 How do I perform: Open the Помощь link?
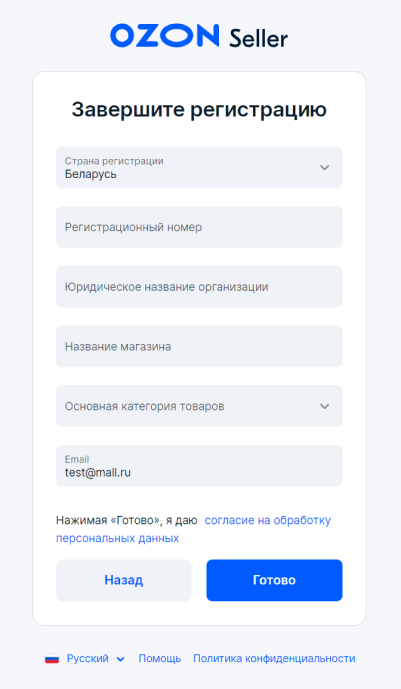point(160,659)
